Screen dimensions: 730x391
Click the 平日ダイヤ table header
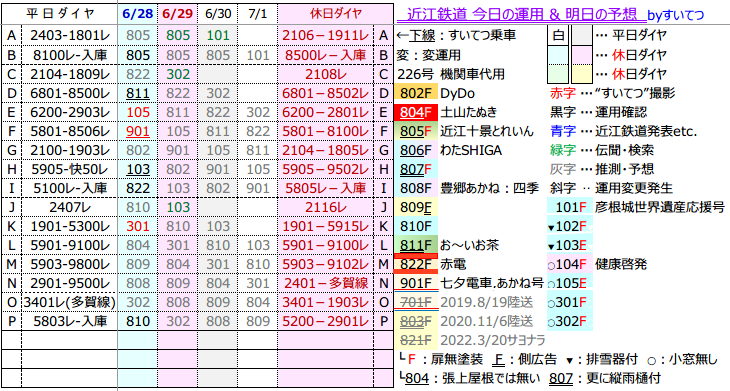(60, 14)
